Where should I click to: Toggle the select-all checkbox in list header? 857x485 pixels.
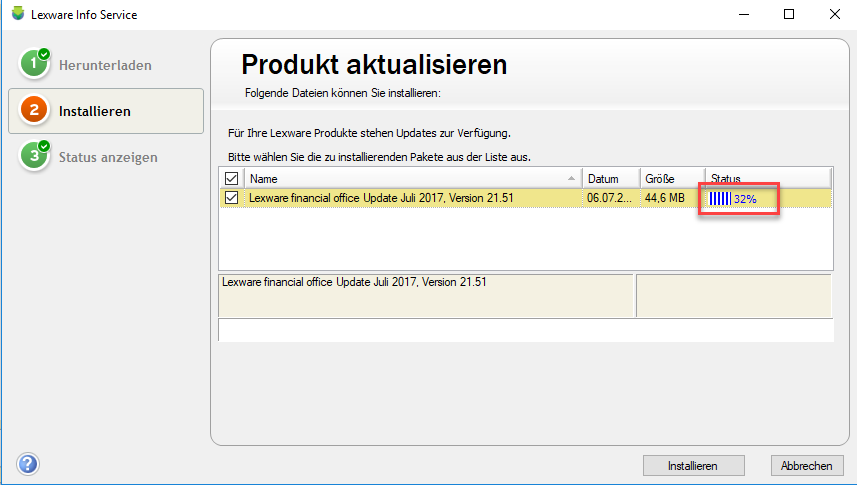point(232,179)
